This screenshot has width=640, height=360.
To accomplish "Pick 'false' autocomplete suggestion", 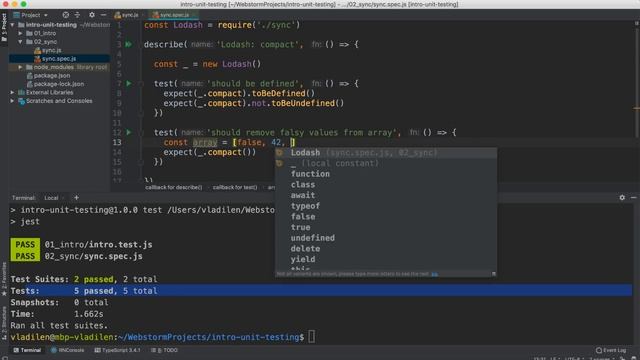I will [386, 216].
